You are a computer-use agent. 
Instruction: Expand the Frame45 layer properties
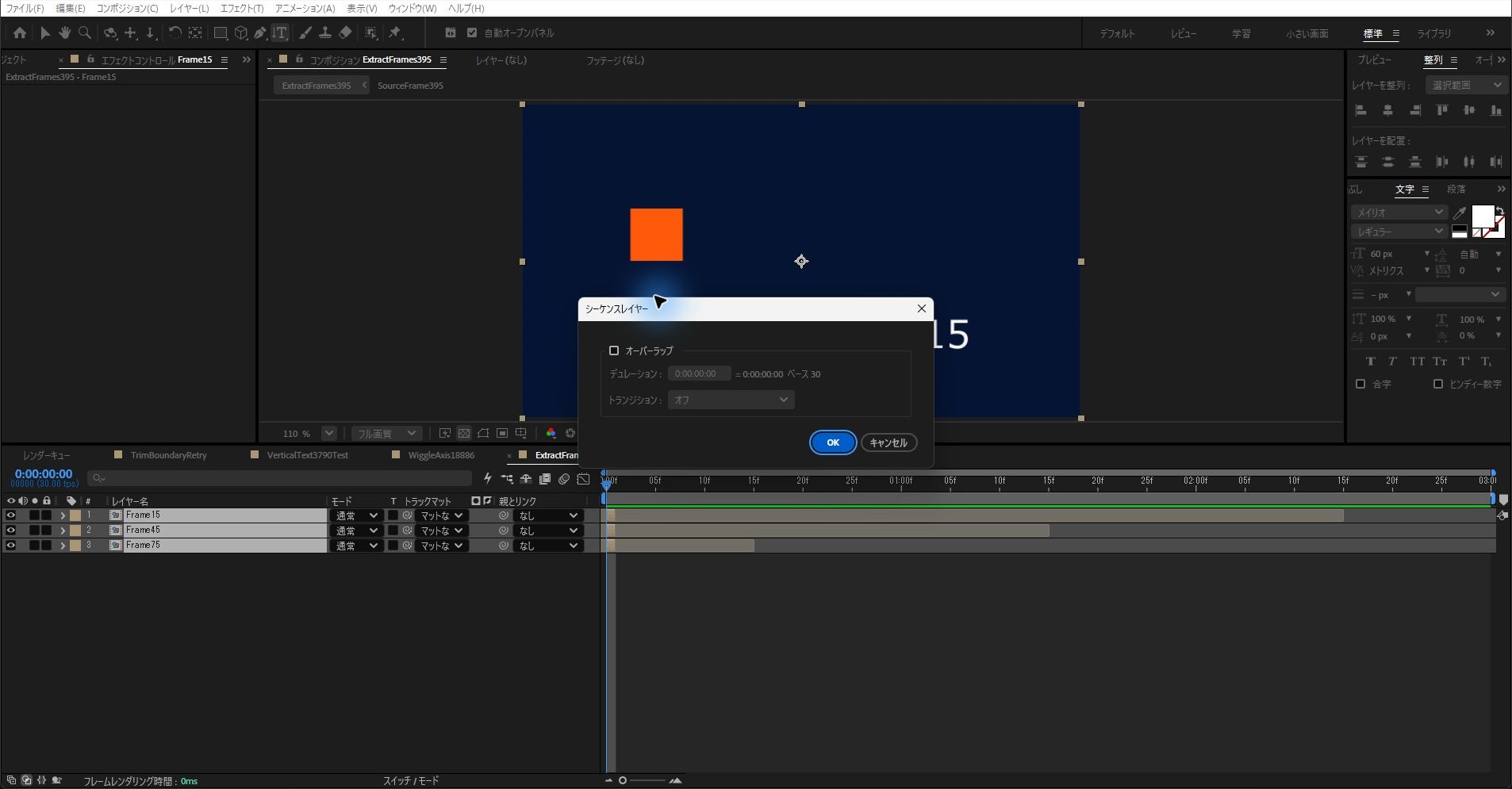(63, 530)
